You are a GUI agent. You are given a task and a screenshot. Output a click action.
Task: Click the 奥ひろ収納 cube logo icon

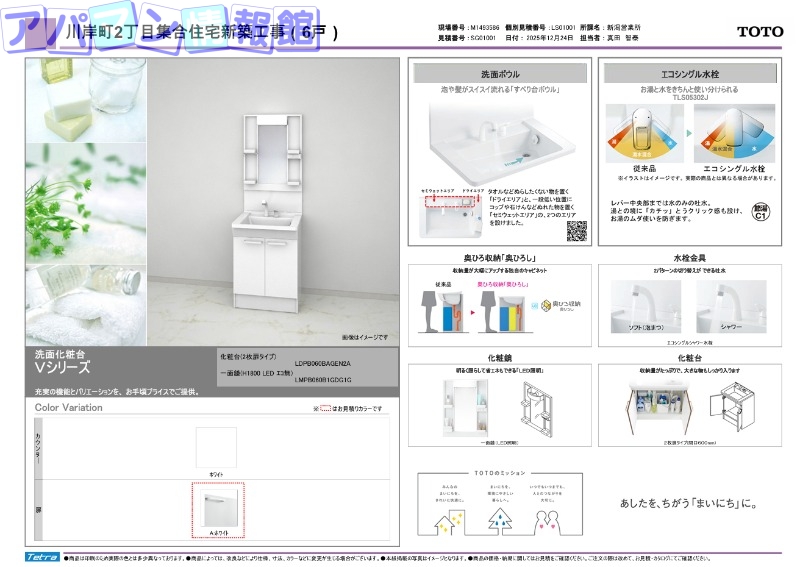point(546,305)
